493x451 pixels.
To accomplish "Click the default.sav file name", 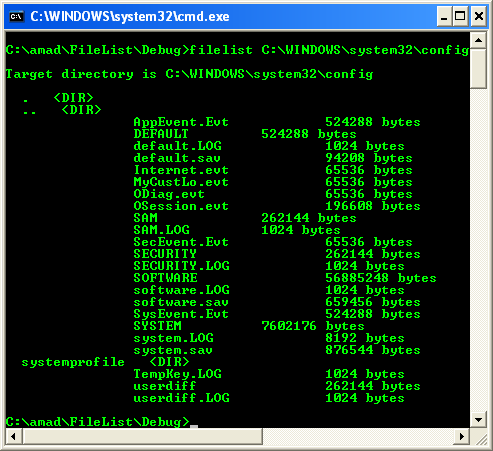I will (x=177, y=158).
